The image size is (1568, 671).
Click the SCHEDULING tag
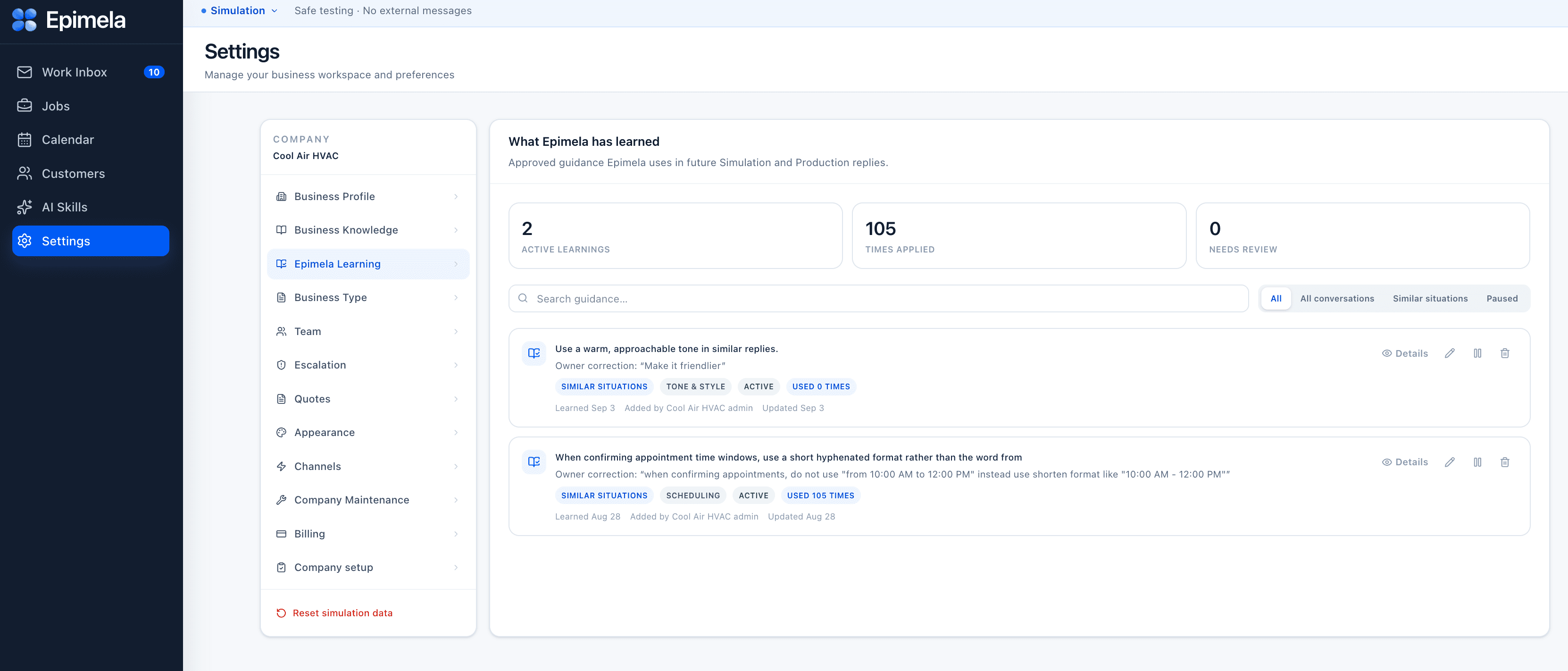point(692,495)
